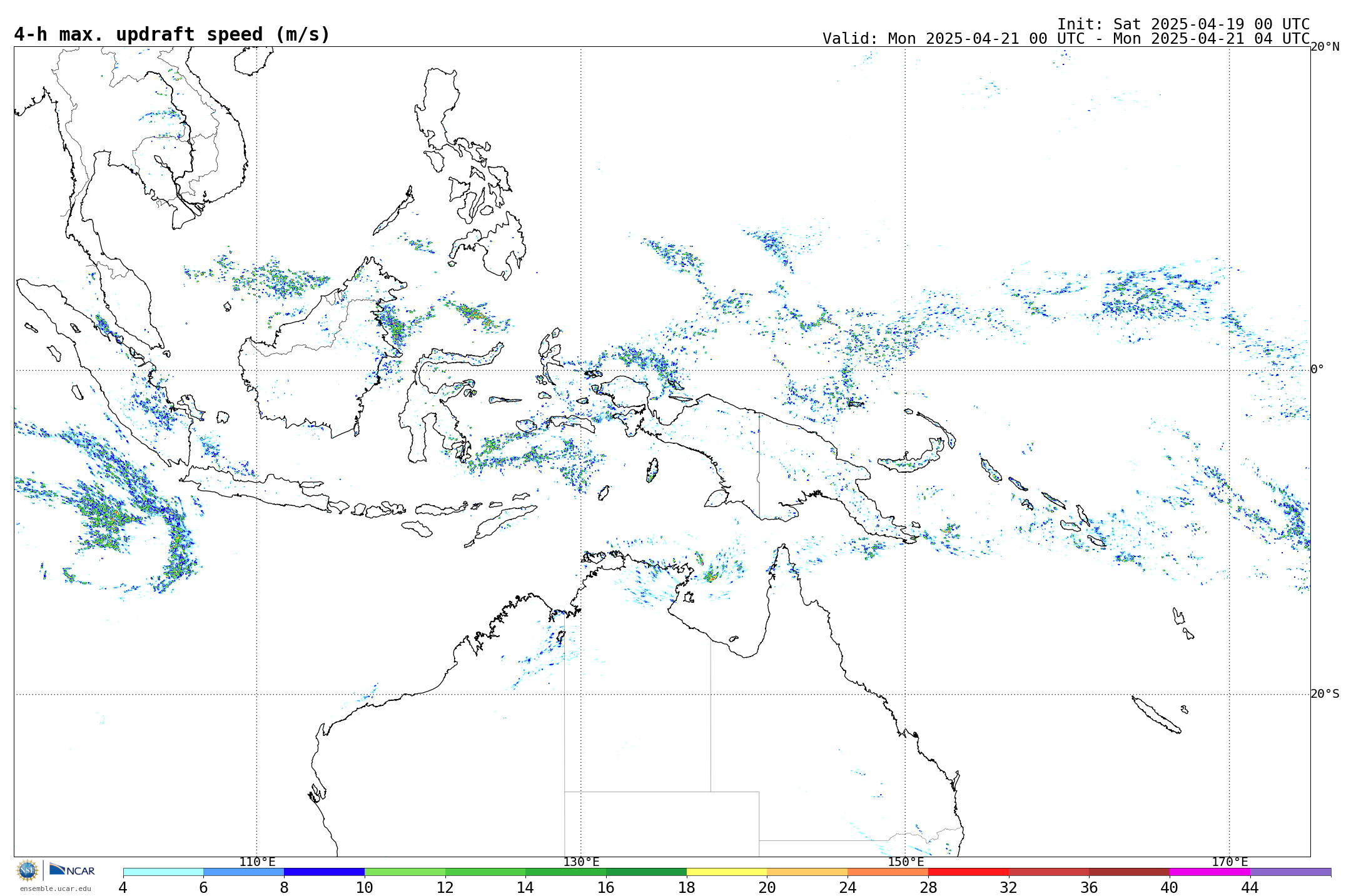Viewport: 1351px width, 896px height.
Task: Click the dark green 16-18 color swatch
Action: tap(646, 872)
